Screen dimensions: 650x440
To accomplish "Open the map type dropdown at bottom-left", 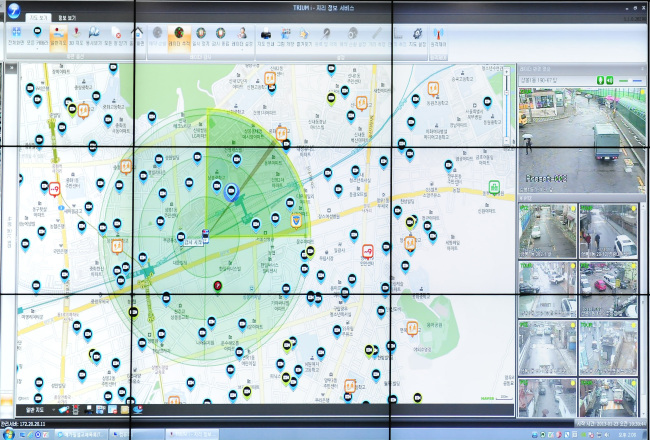I will pos(39,410).
